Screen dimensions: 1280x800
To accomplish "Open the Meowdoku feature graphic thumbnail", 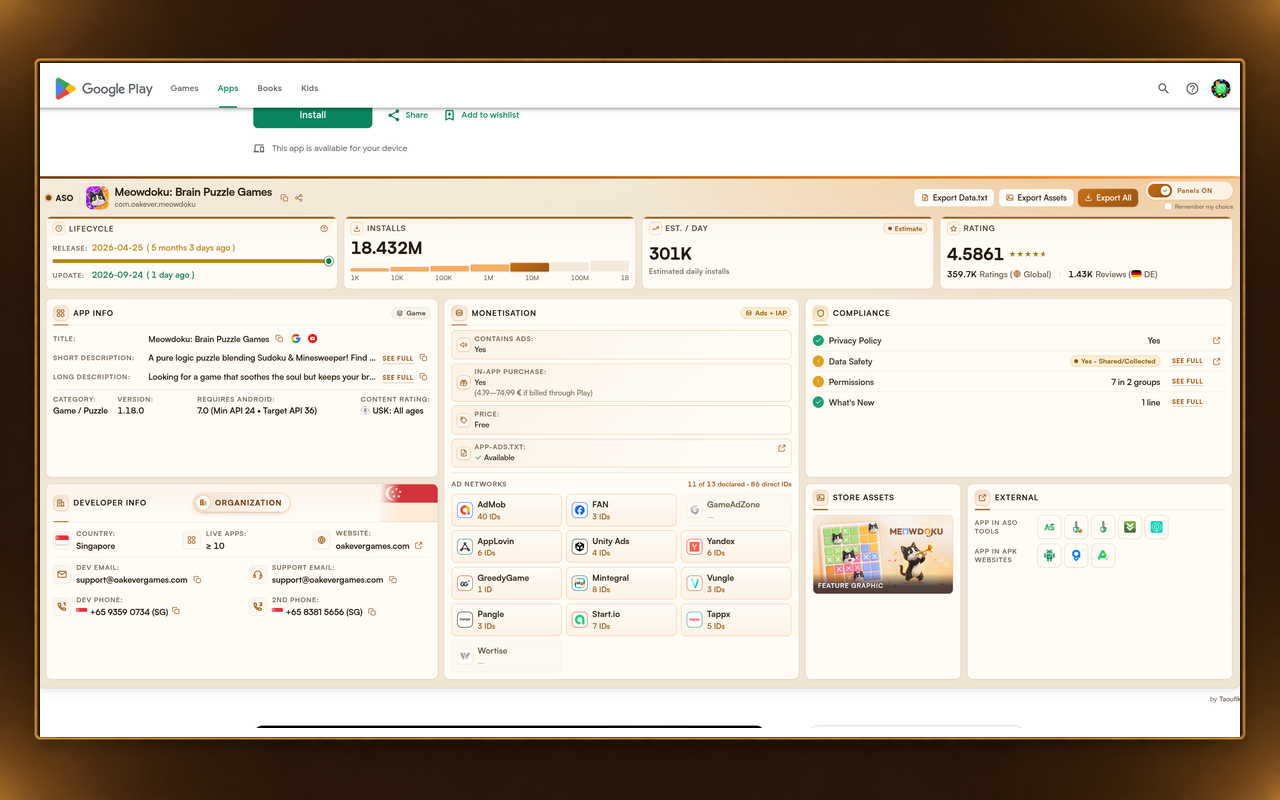I will tap(883, 554).
